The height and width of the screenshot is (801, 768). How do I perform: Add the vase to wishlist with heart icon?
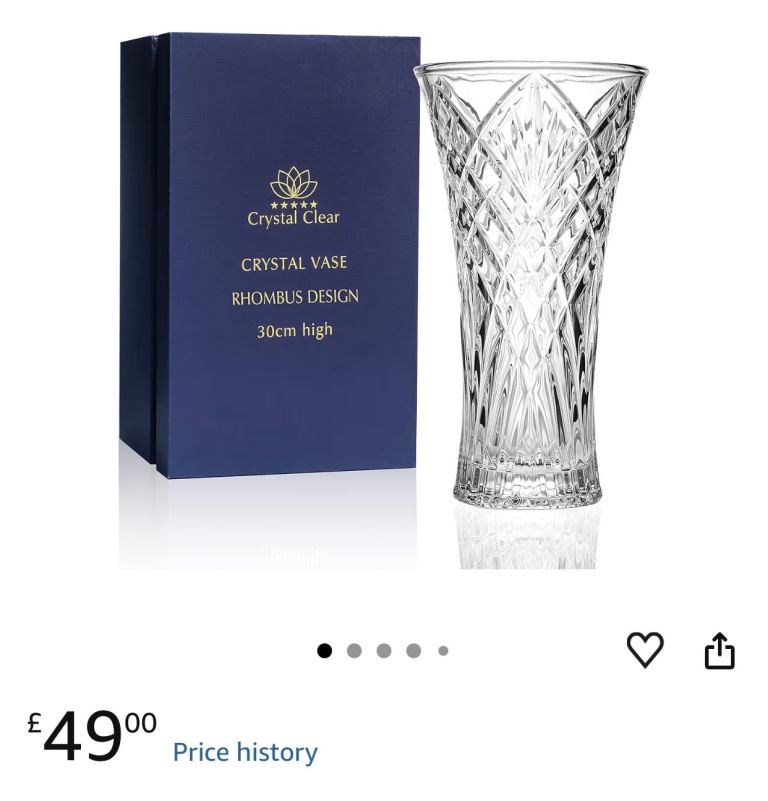point(645,649)
